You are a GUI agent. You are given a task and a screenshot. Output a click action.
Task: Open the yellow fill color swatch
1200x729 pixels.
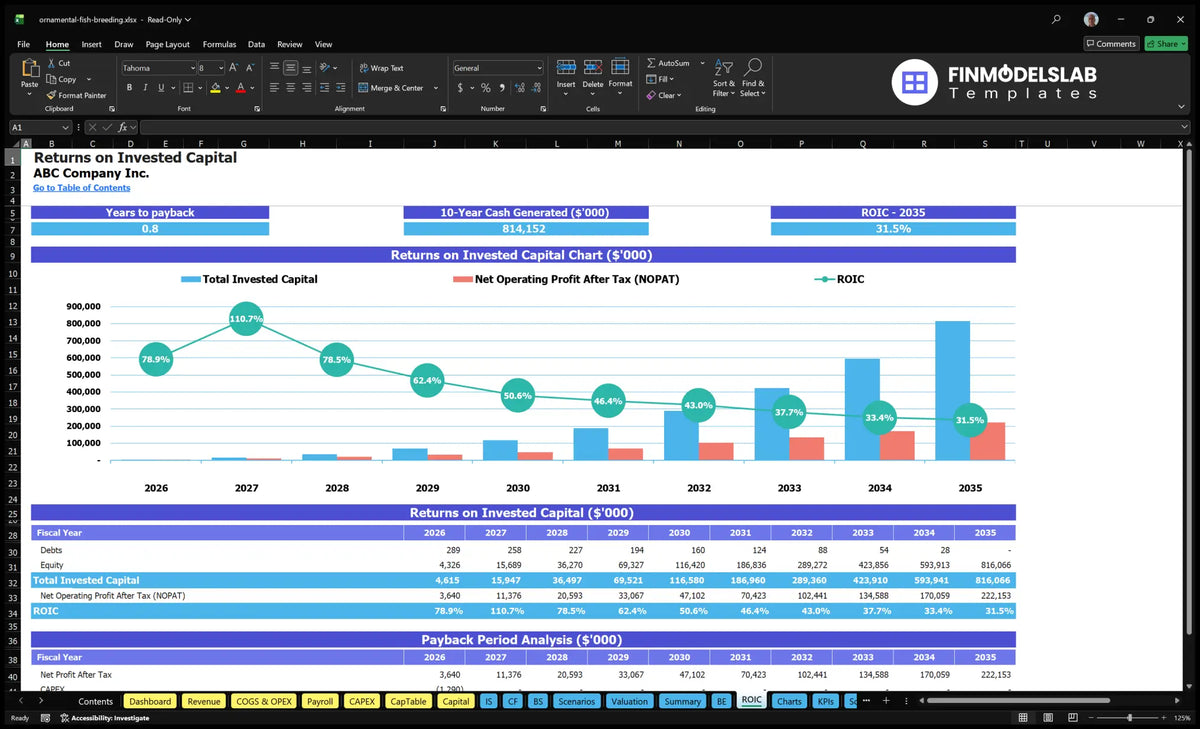215,88
